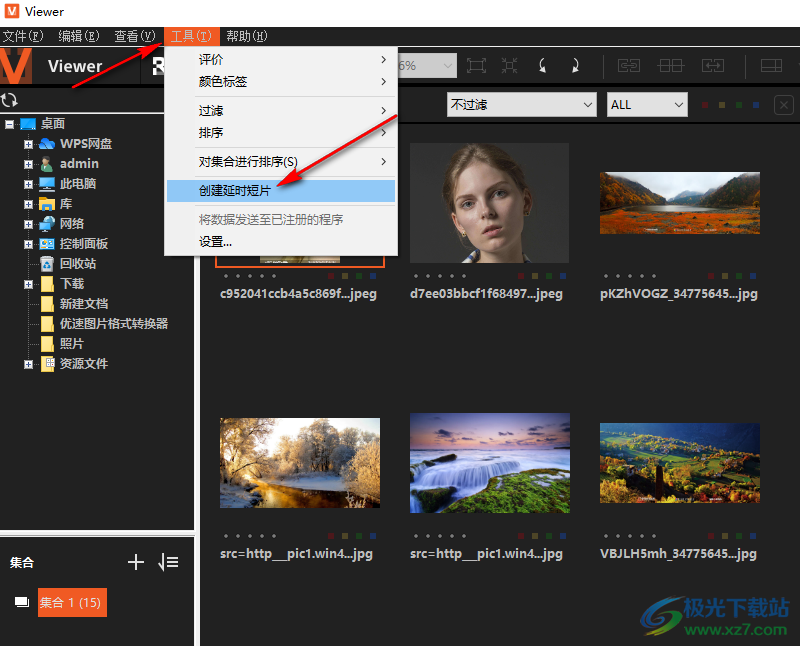Viewport: 800px width, 646px height.
Task: Expand the WPS网盘 tree node
Action: (x=29, y=144)
